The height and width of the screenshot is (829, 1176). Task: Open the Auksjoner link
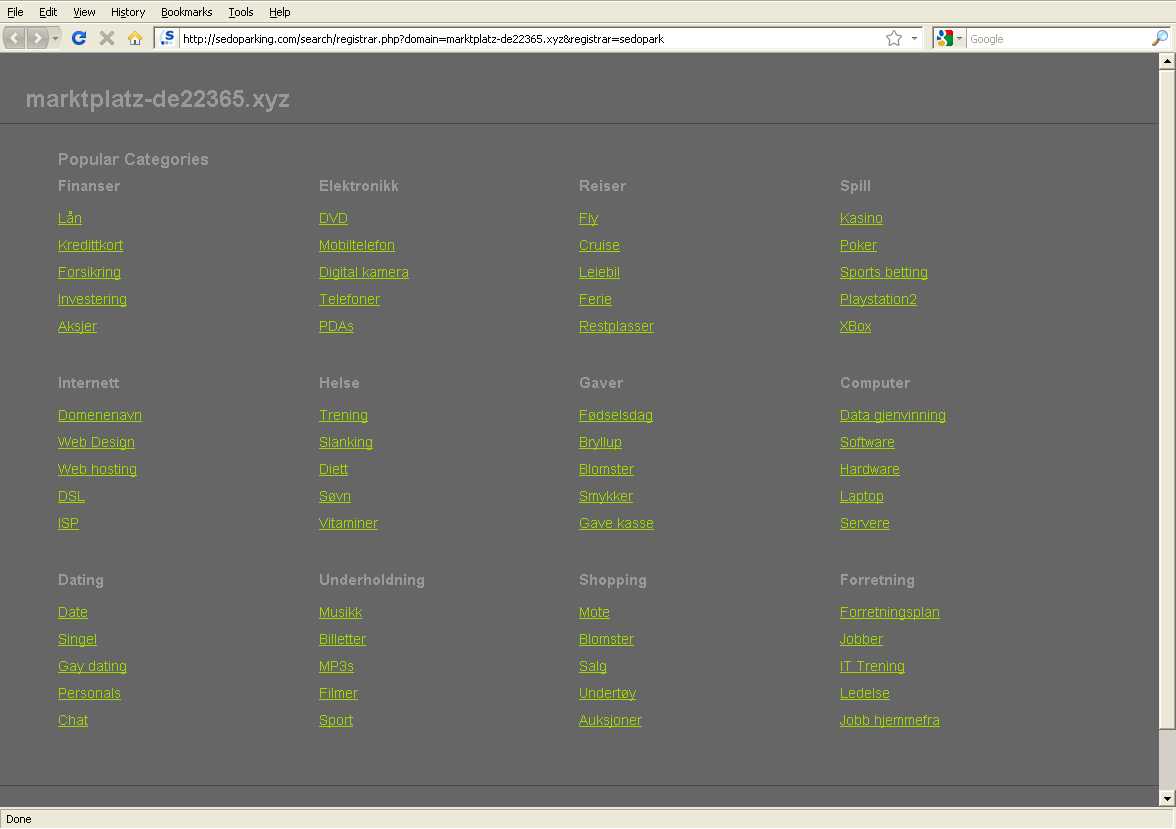610,720
